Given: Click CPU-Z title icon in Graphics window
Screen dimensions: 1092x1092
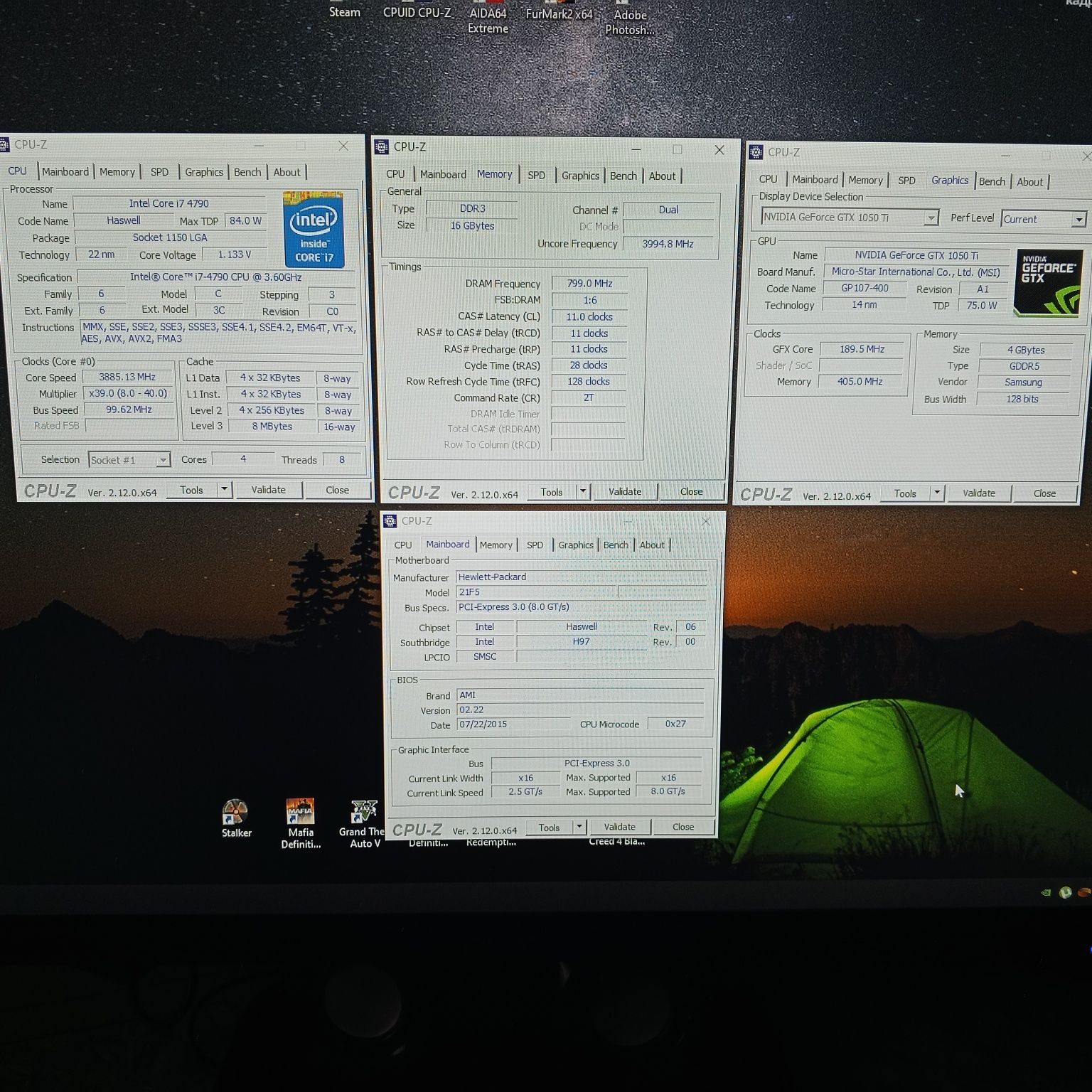Looking at the screenshot, I should (x=756, y=152).
